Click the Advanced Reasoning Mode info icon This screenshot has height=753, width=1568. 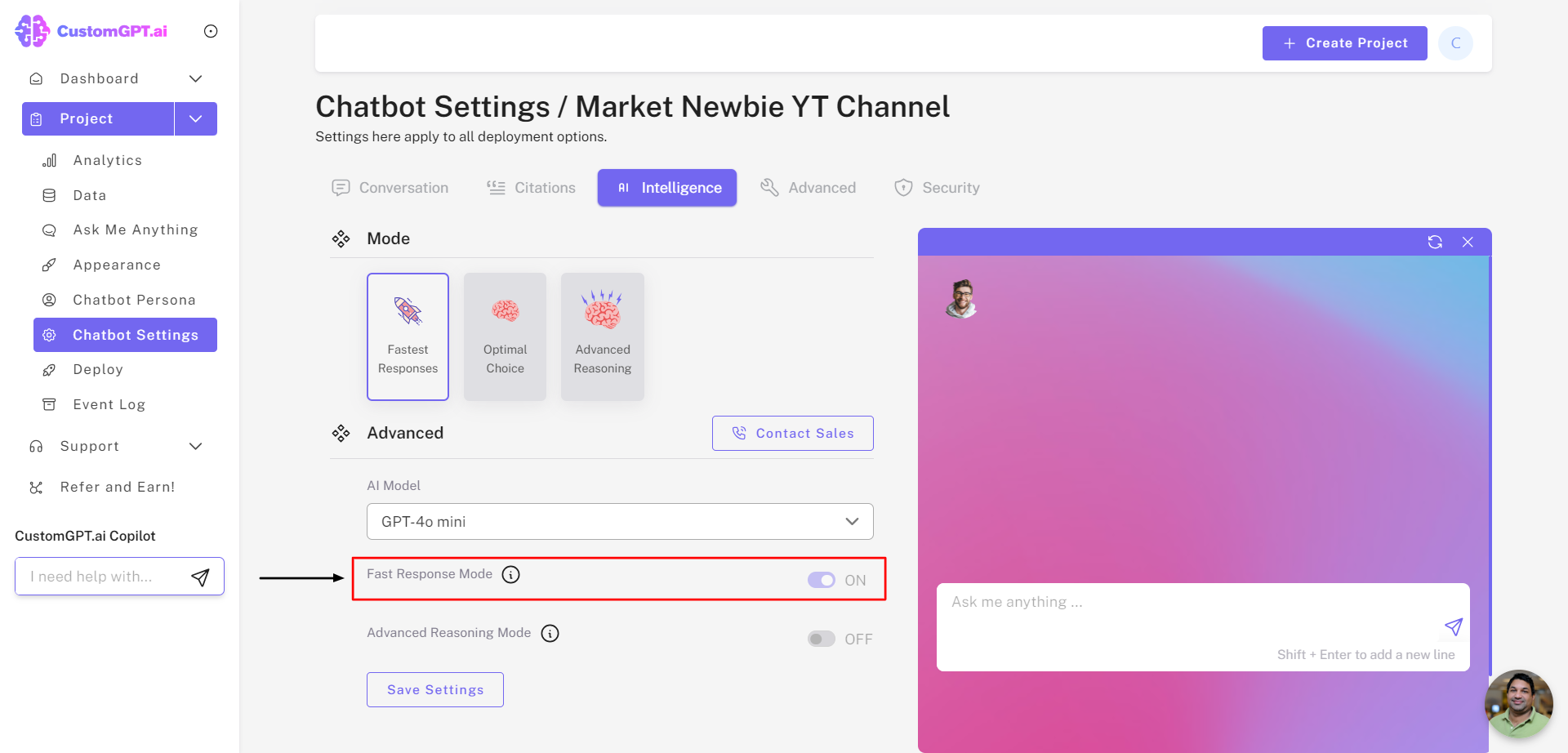click(x=550, y=634)
